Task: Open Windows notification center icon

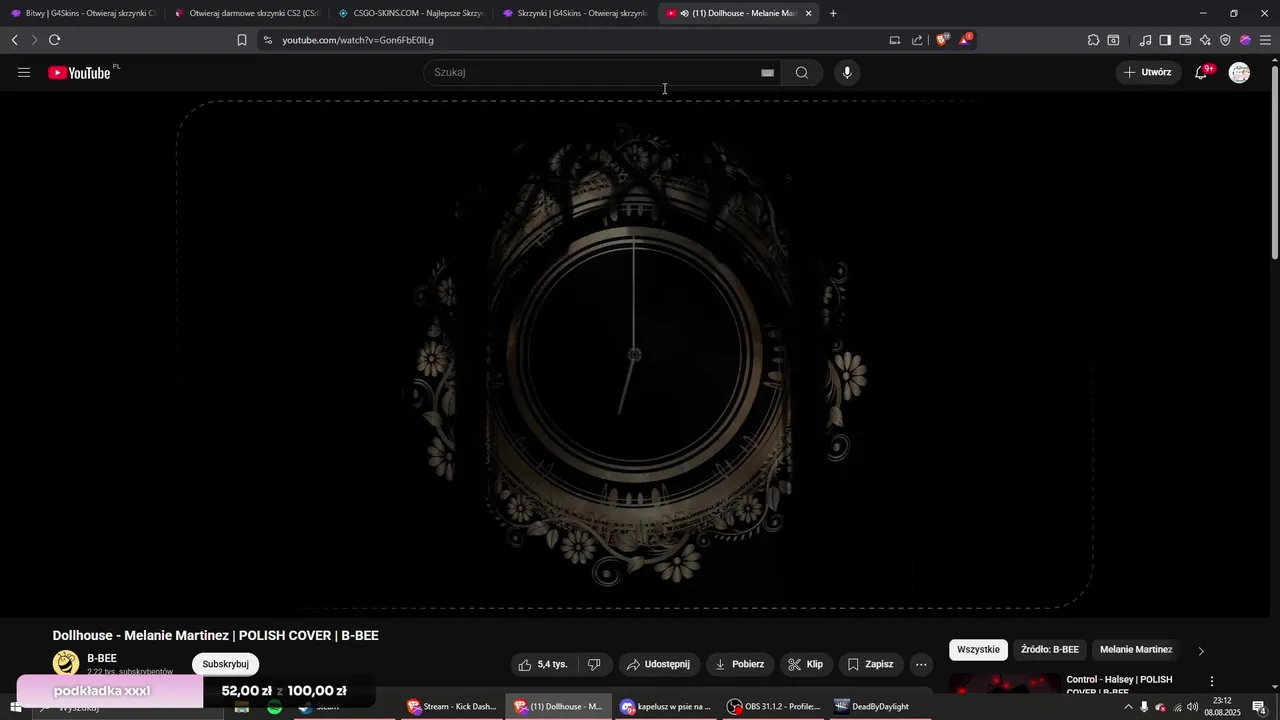Action: point(1260,707)
